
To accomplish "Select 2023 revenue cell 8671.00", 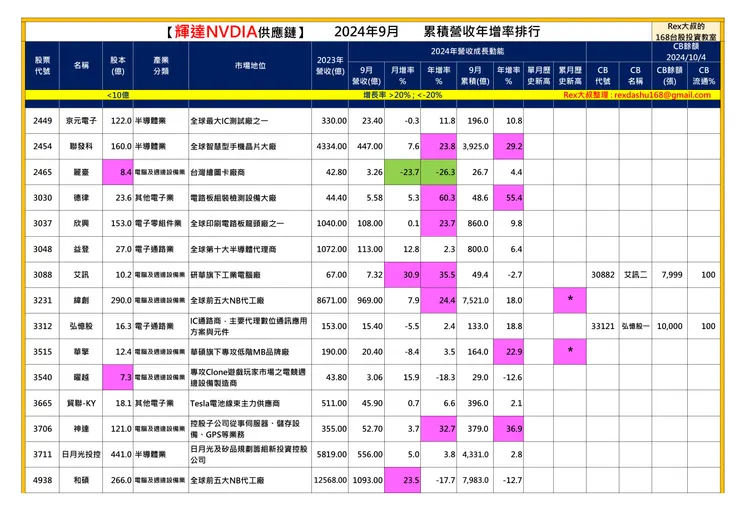I will click(330, 300).
